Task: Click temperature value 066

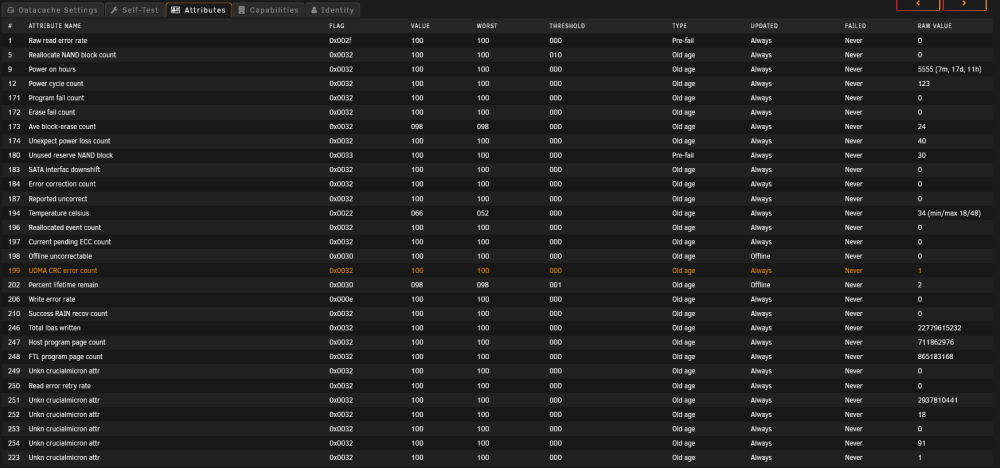Action: click(x=417, y=213)
